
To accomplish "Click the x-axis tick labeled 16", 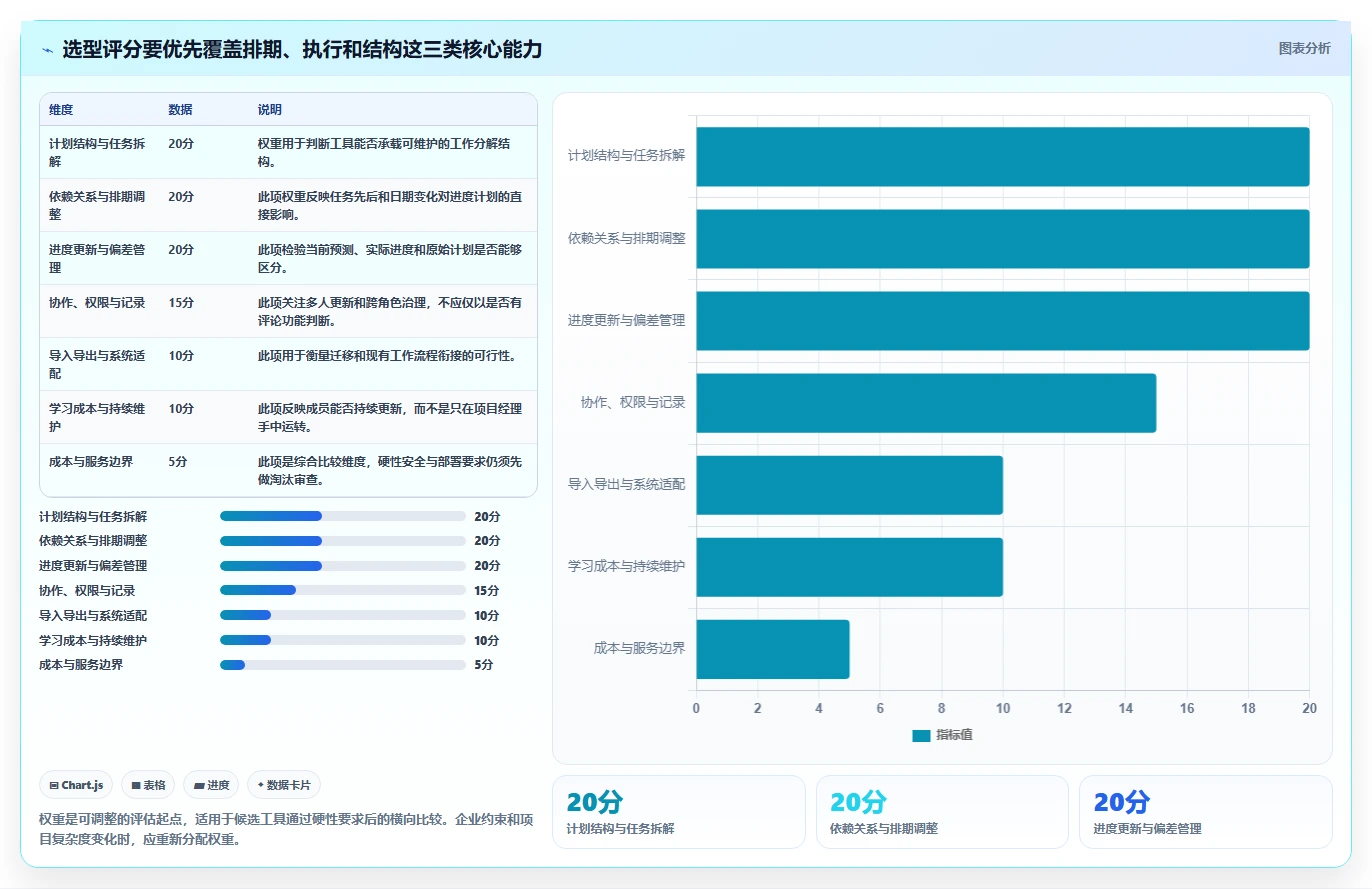I will coord(1187,708).
